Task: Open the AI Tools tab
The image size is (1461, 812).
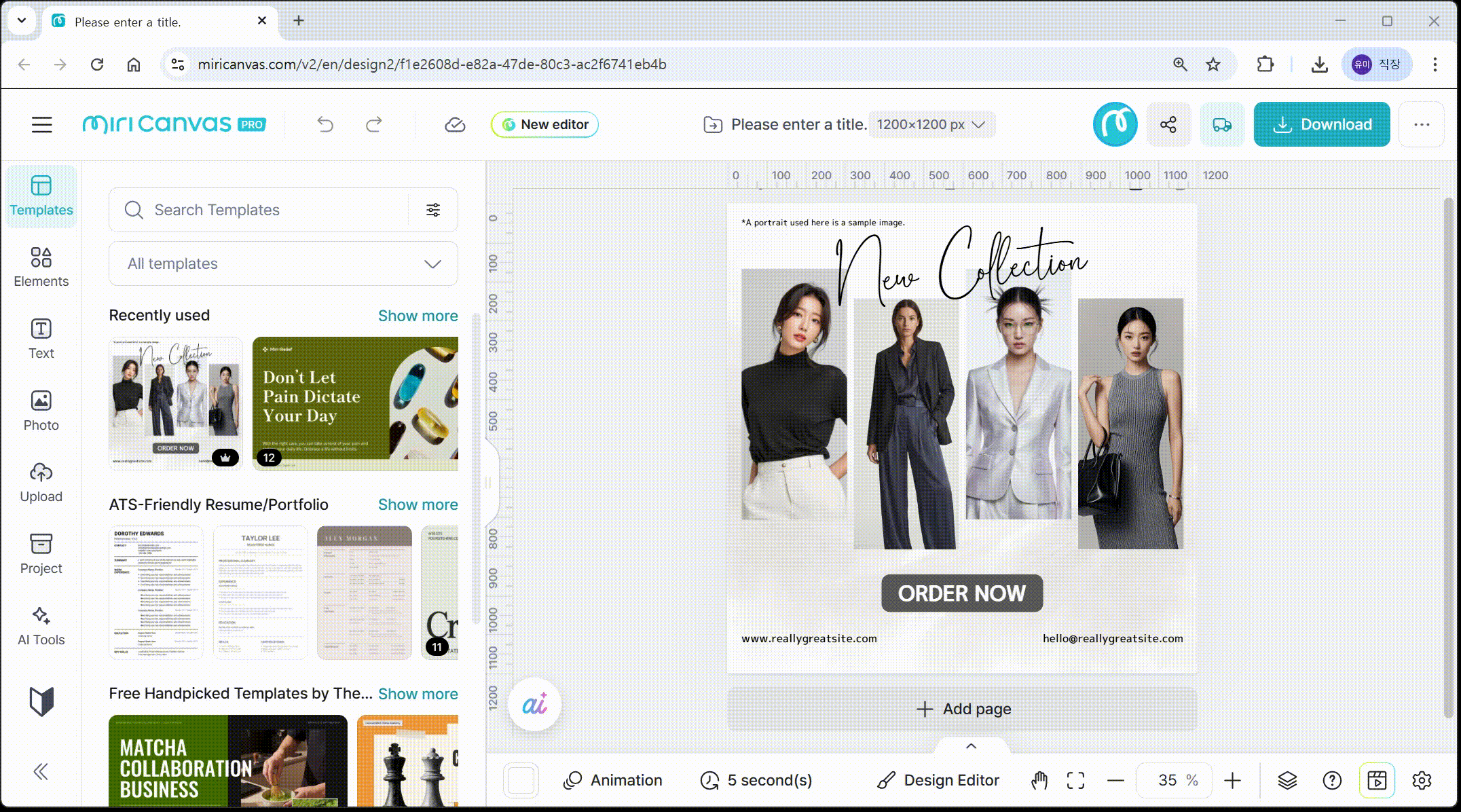Action: click(41, 625)
